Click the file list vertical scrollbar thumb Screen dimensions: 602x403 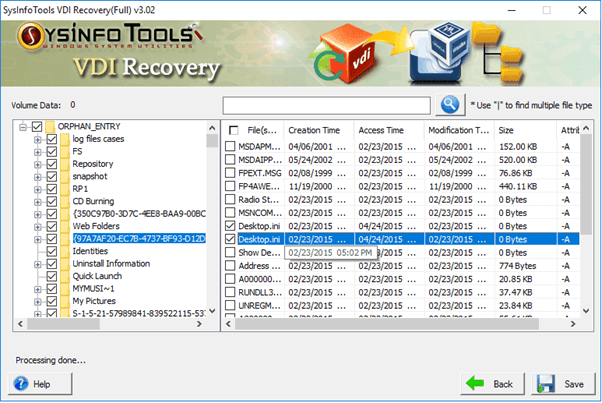click(x=586, y=184)
